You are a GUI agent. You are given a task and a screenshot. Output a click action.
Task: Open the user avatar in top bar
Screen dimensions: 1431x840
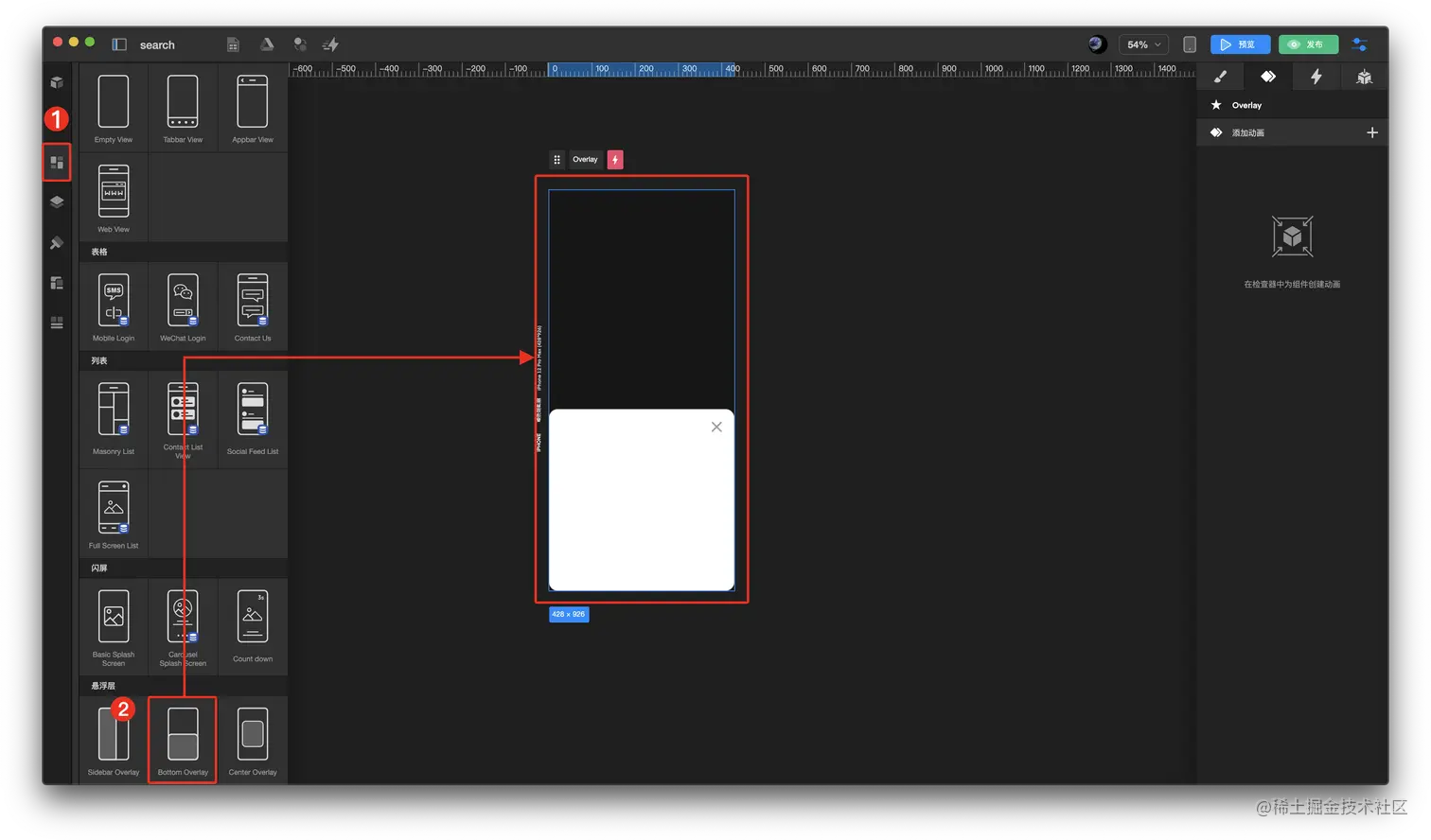coord(1097,44)
